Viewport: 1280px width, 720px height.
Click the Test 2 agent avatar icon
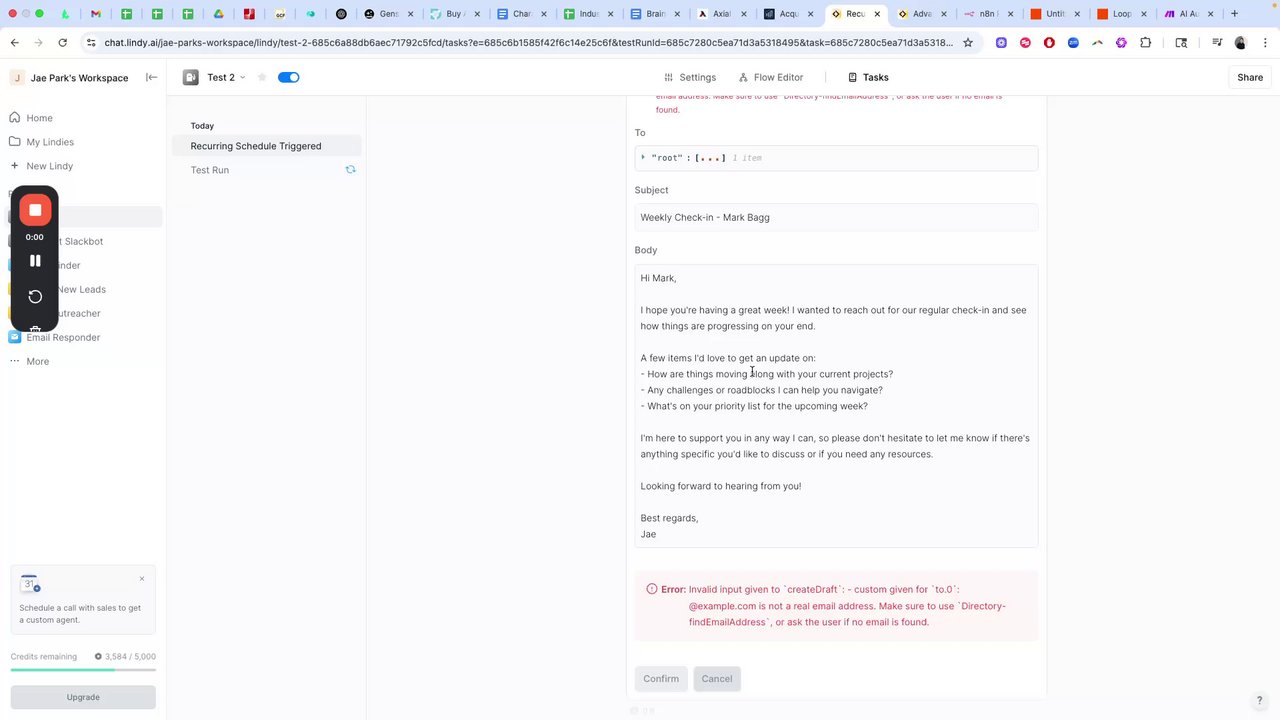tap(190, 77)
